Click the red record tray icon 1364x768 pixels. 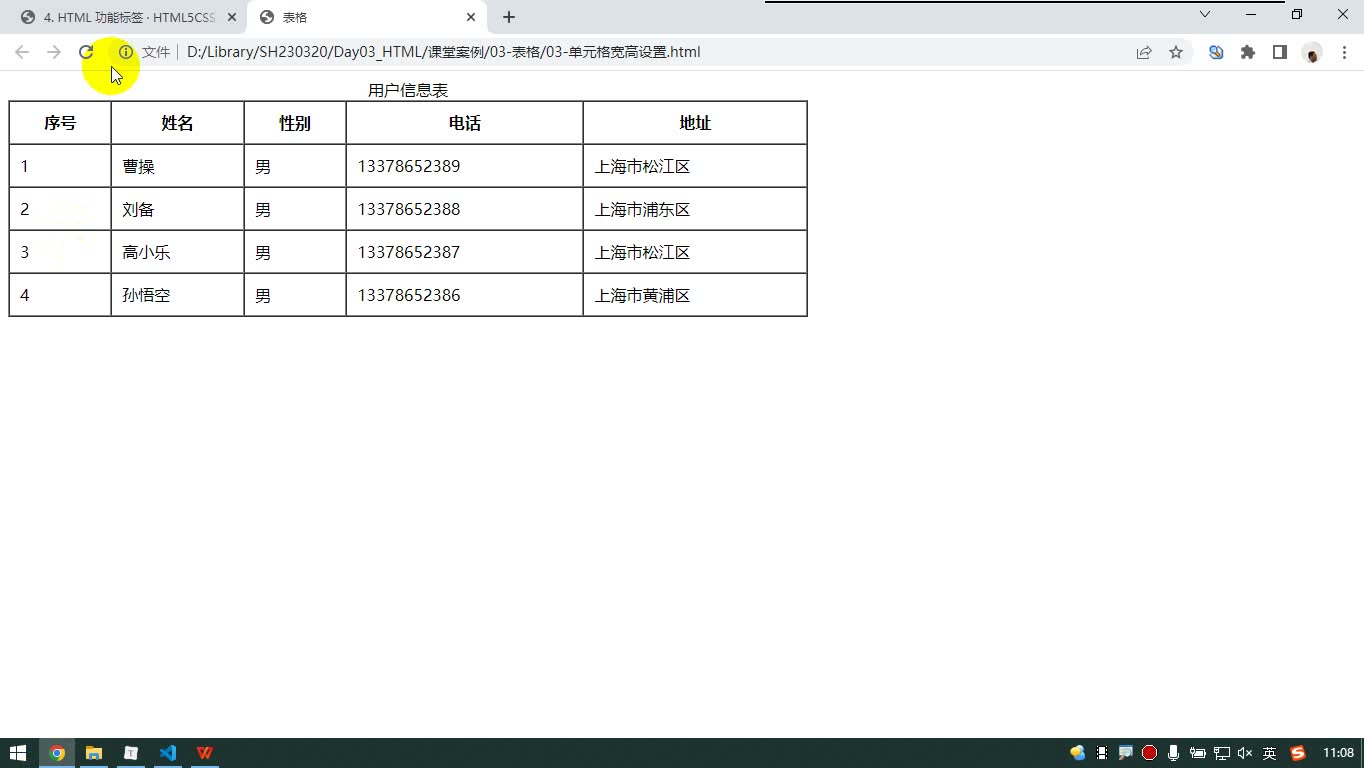(1149, 753)
